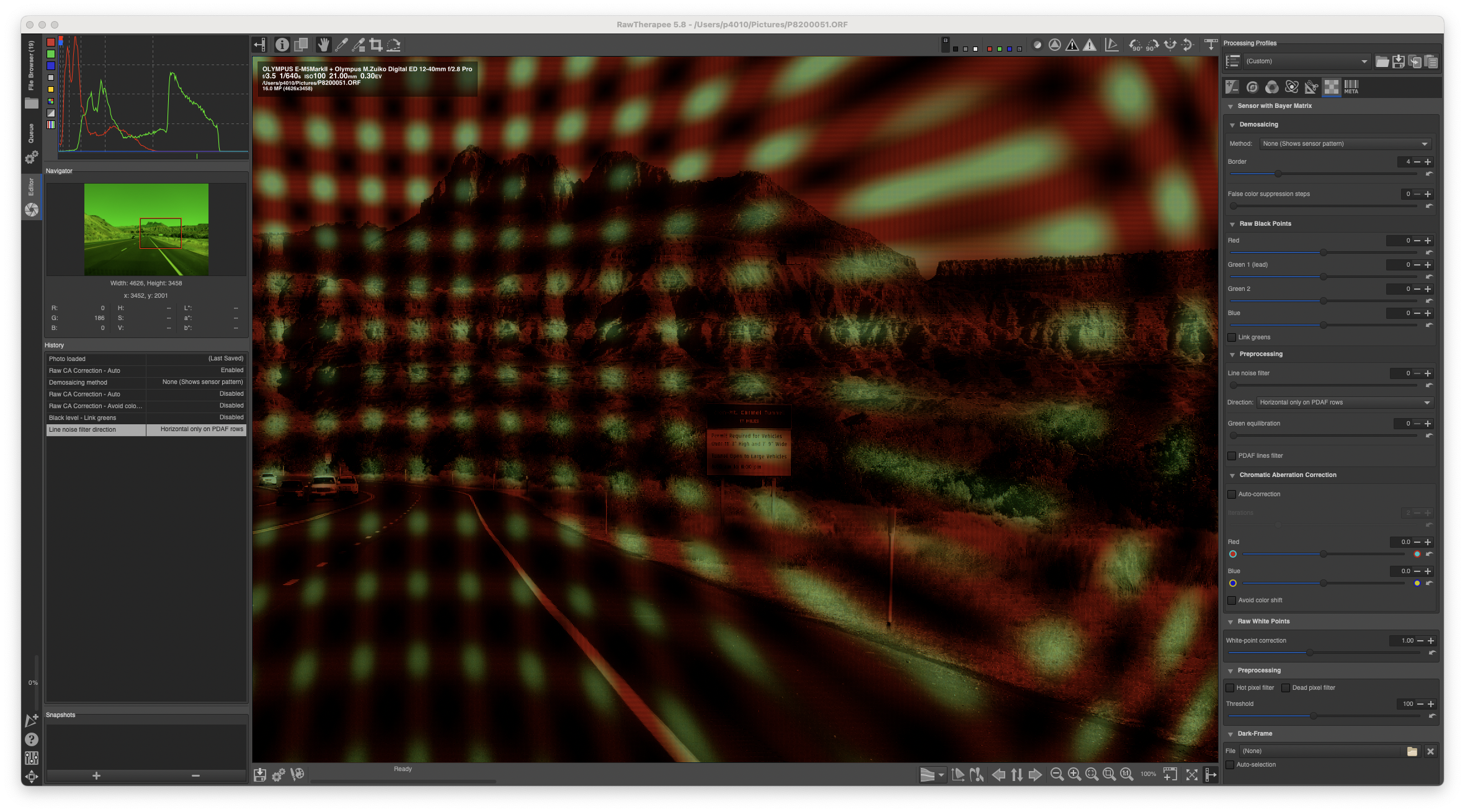
Task: Adjust the White-point correction slider
Action: pos(1309,653)
